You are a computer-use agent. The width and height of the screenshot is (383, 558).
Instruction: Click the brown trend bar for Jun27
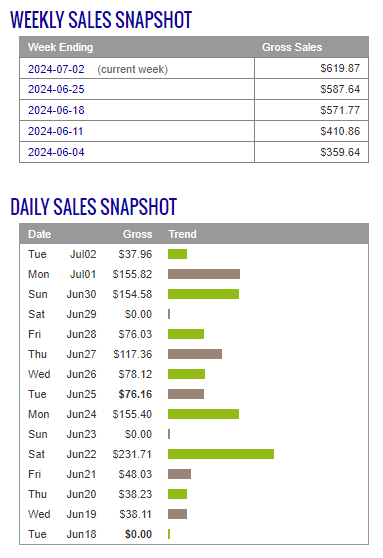195,354
